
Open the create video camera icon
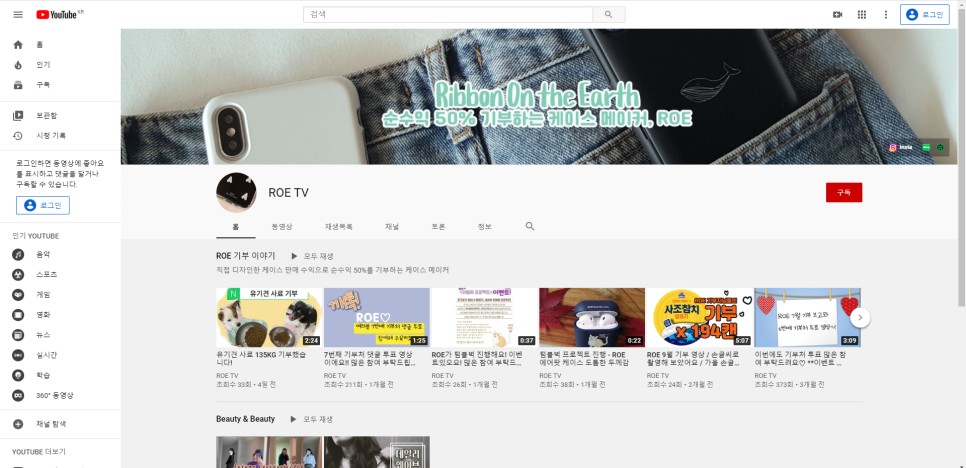click(837, 14)
